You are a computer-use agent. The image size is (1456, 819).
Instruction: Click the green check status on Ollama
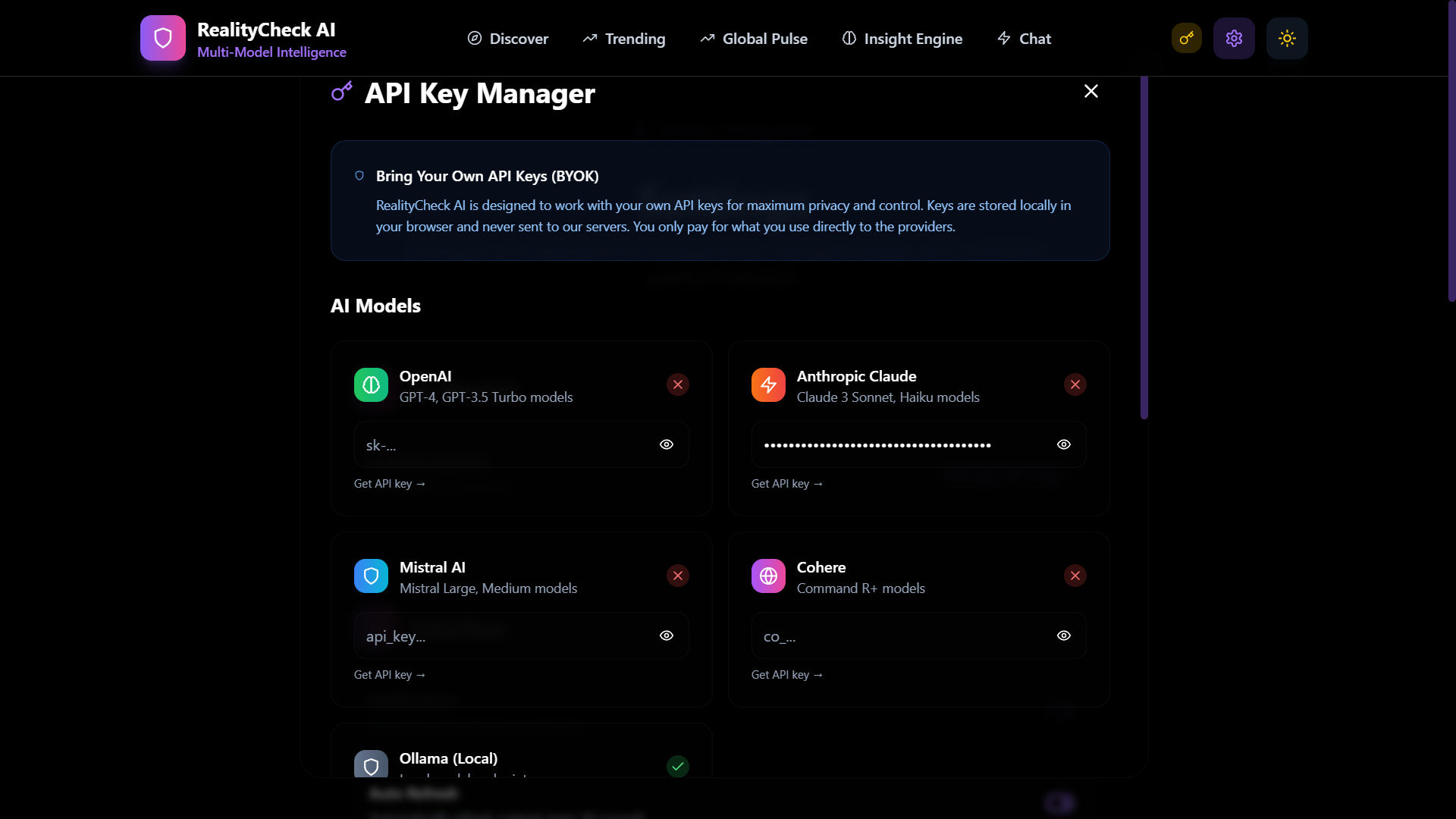(678, 767)
